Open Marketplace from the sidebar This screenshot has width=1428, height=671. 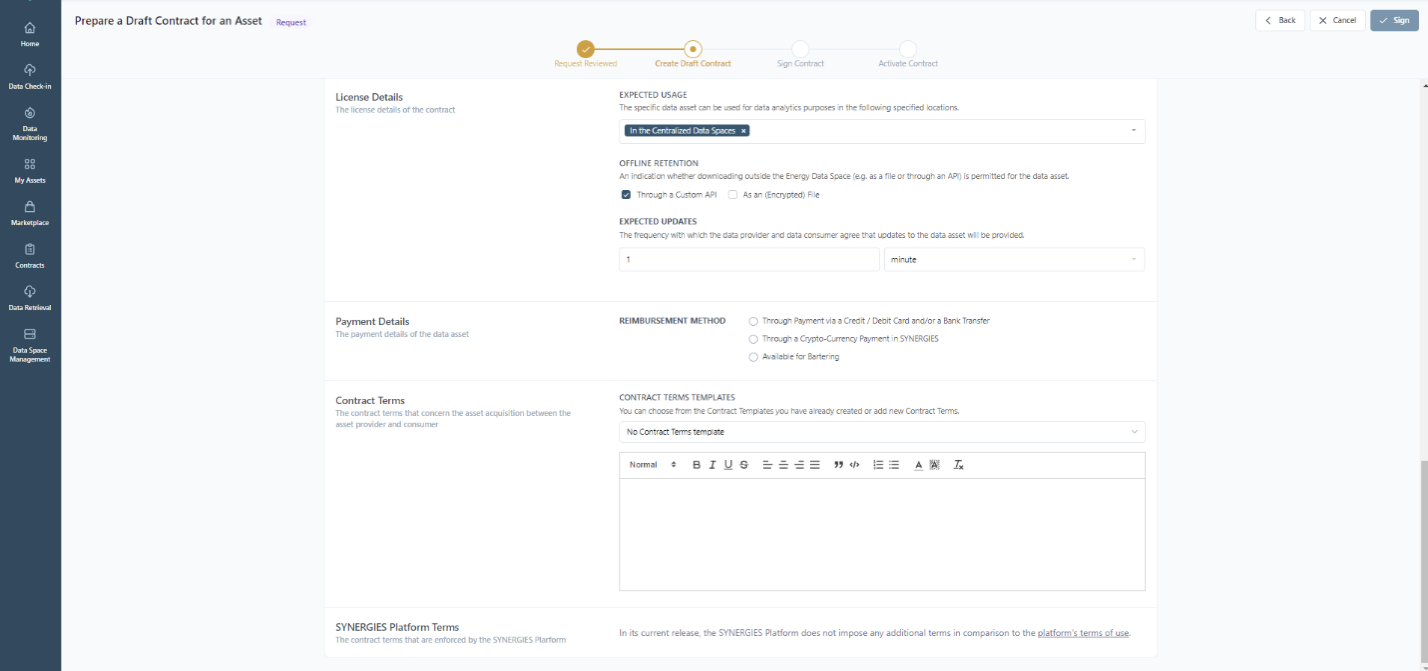coord(30,213)
